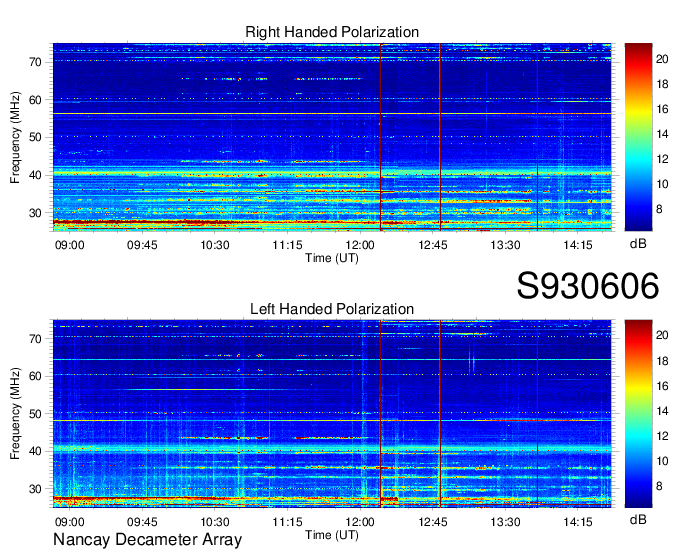The width and height of the screenshot is (680, 552).
Task: Click the Left Handed Polarization spectrogram image
Action: point(332,413)
